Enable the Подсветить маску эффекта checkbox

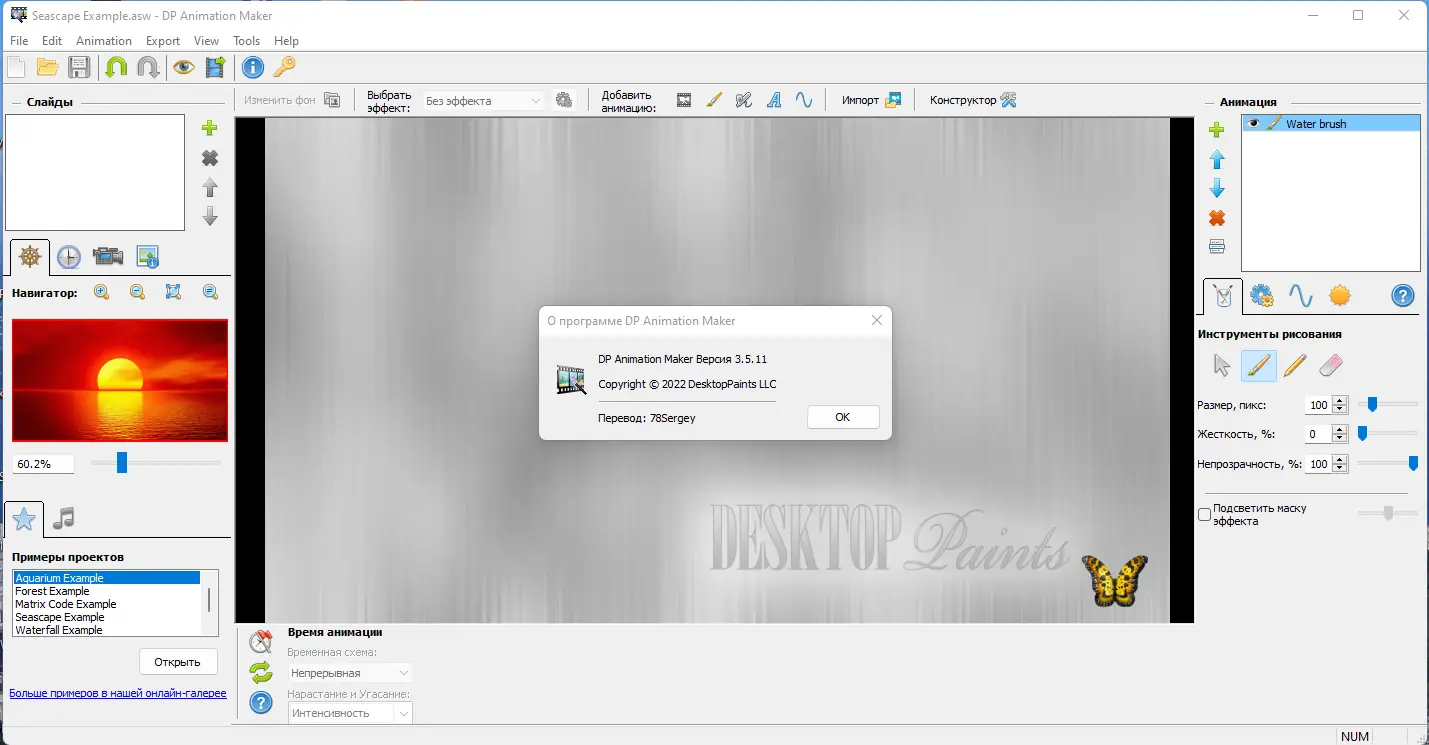(1204, 515)
